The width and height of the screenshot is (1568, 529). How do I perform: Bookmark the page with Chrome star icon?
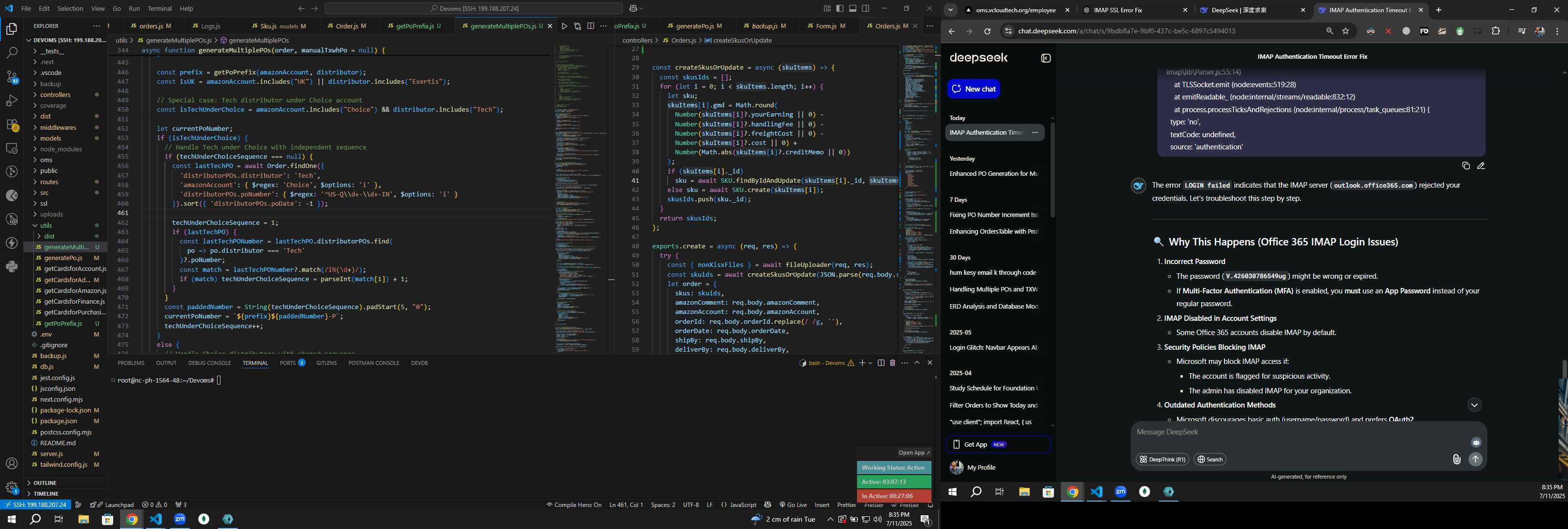click(x=1346, y=31)
